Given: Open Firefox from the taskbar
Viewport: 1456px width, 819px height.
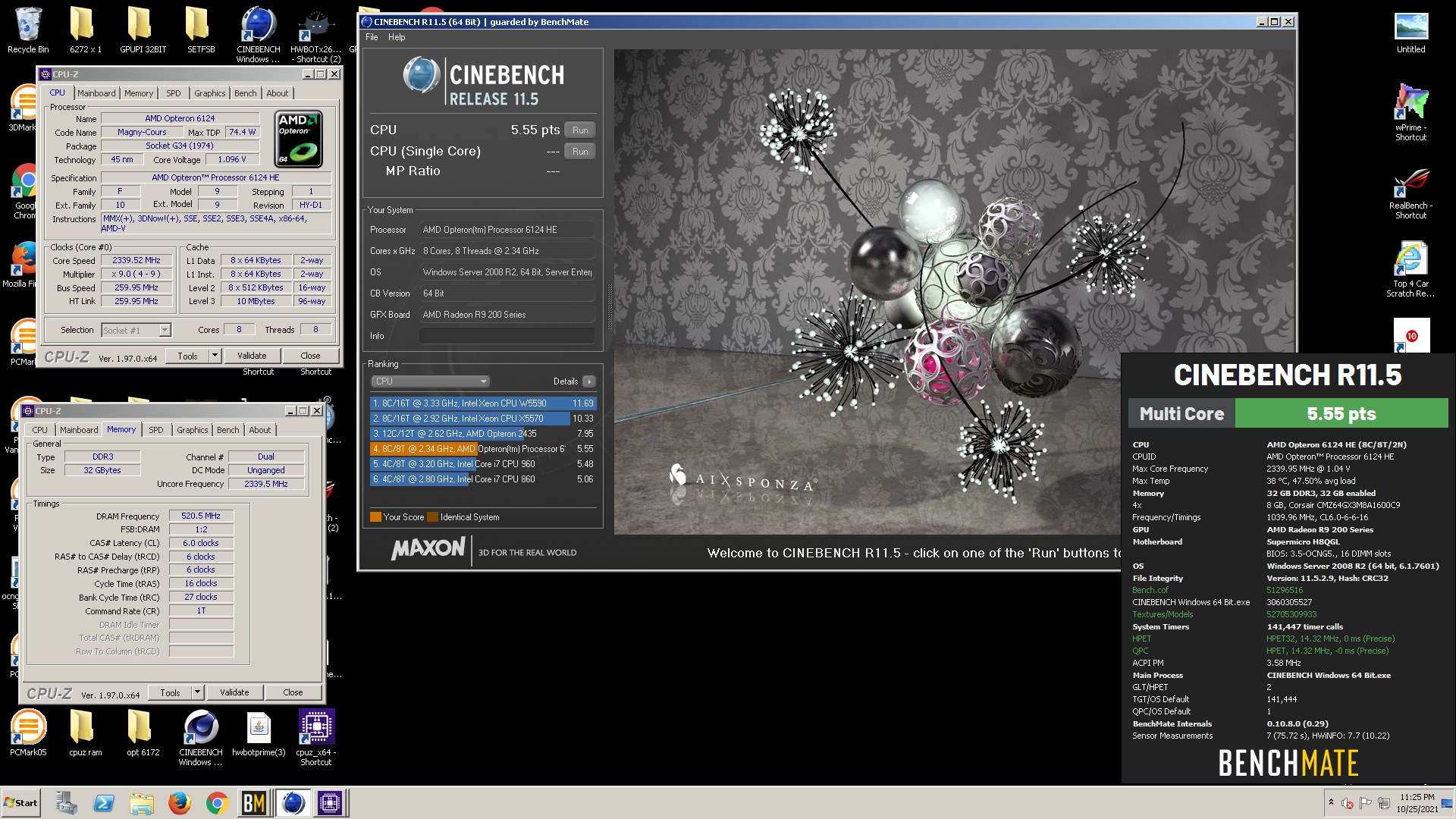Looking at the screenshot, I should click(x=180, y=802).
